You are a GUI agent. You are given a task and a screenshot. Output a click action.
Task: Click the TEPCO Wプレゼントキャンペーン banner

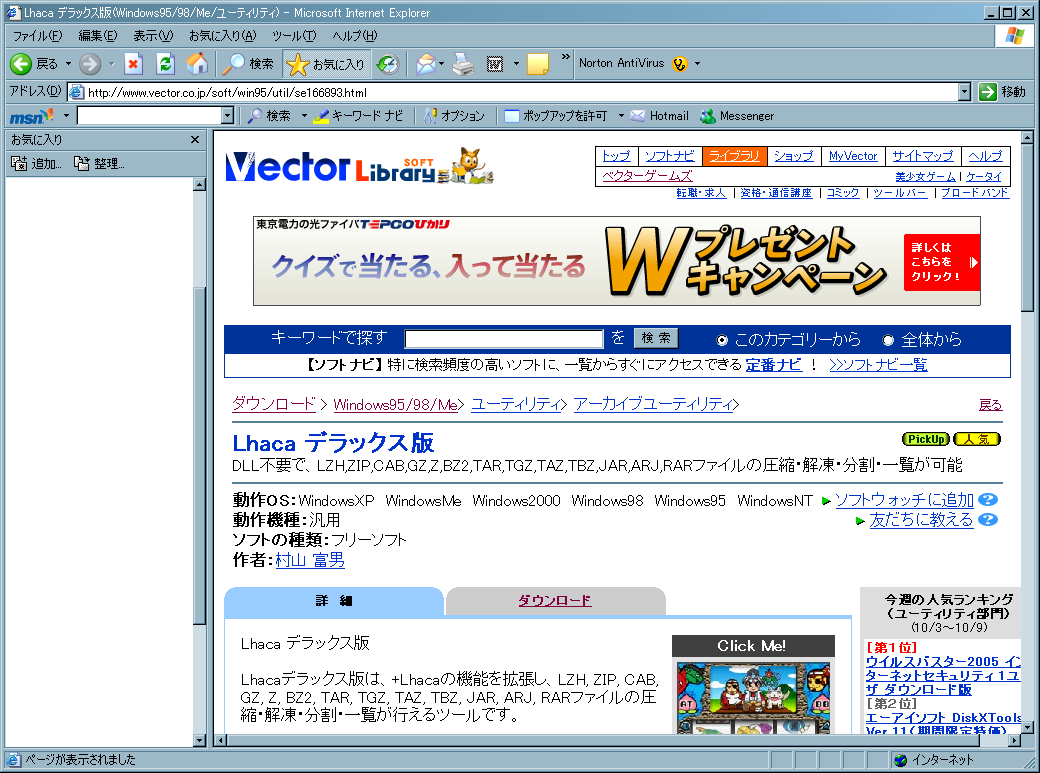pyautogui.click(x=617, y=261)
